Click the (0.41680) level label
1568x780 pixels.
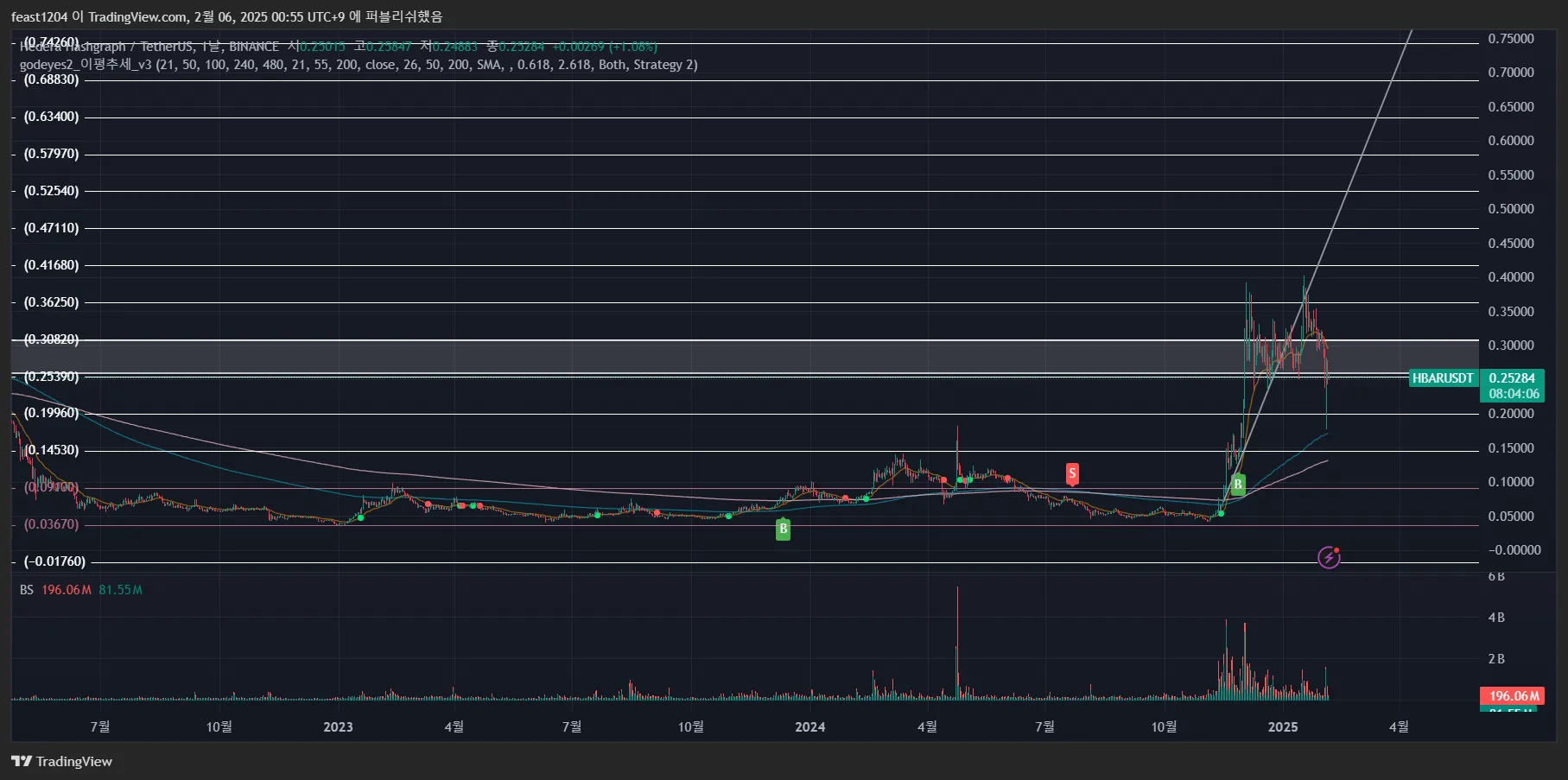[51, 265]
